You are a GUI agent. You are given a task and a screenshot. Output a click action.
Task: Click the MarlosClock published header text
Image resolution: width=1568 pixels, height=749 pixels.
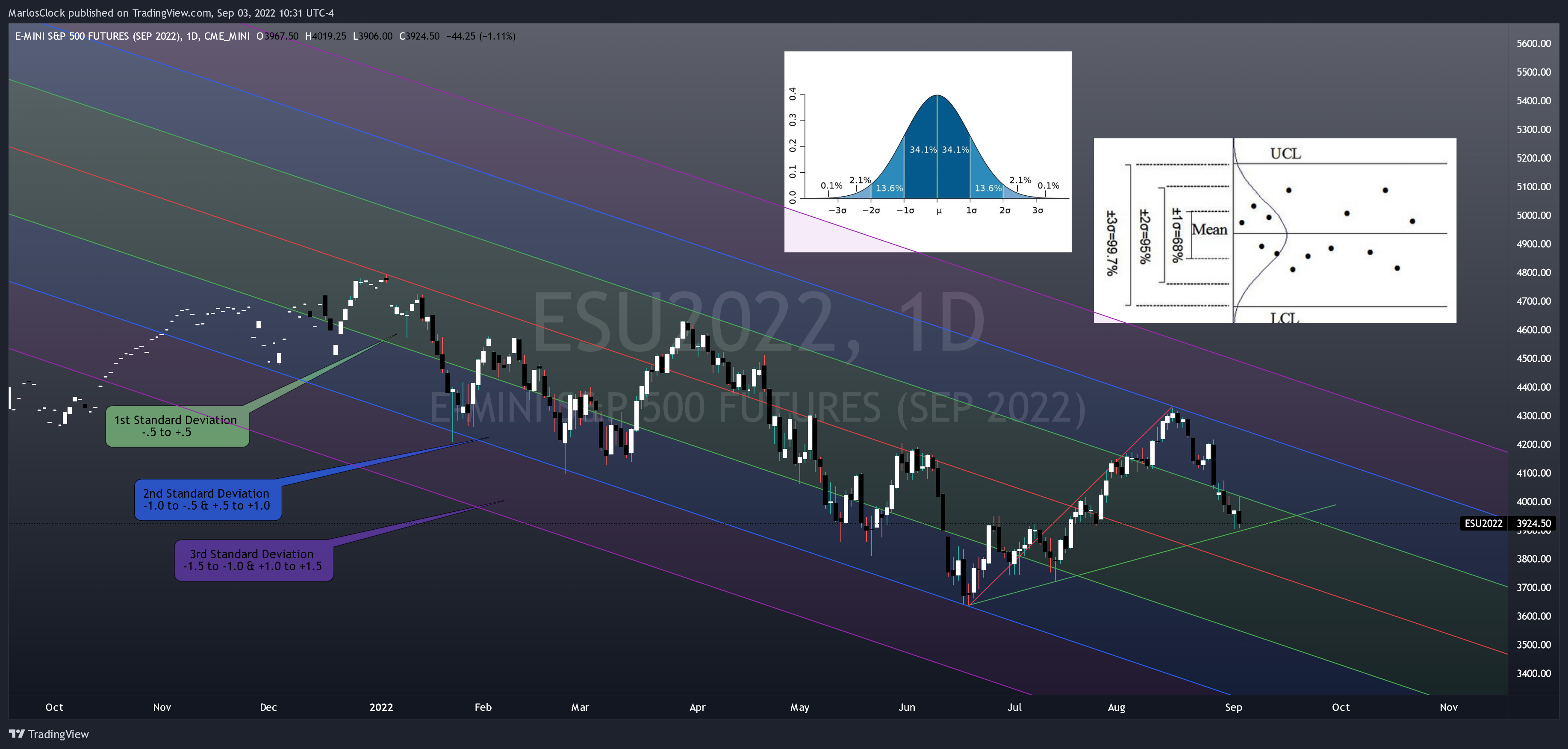click(x=171, y=13)
